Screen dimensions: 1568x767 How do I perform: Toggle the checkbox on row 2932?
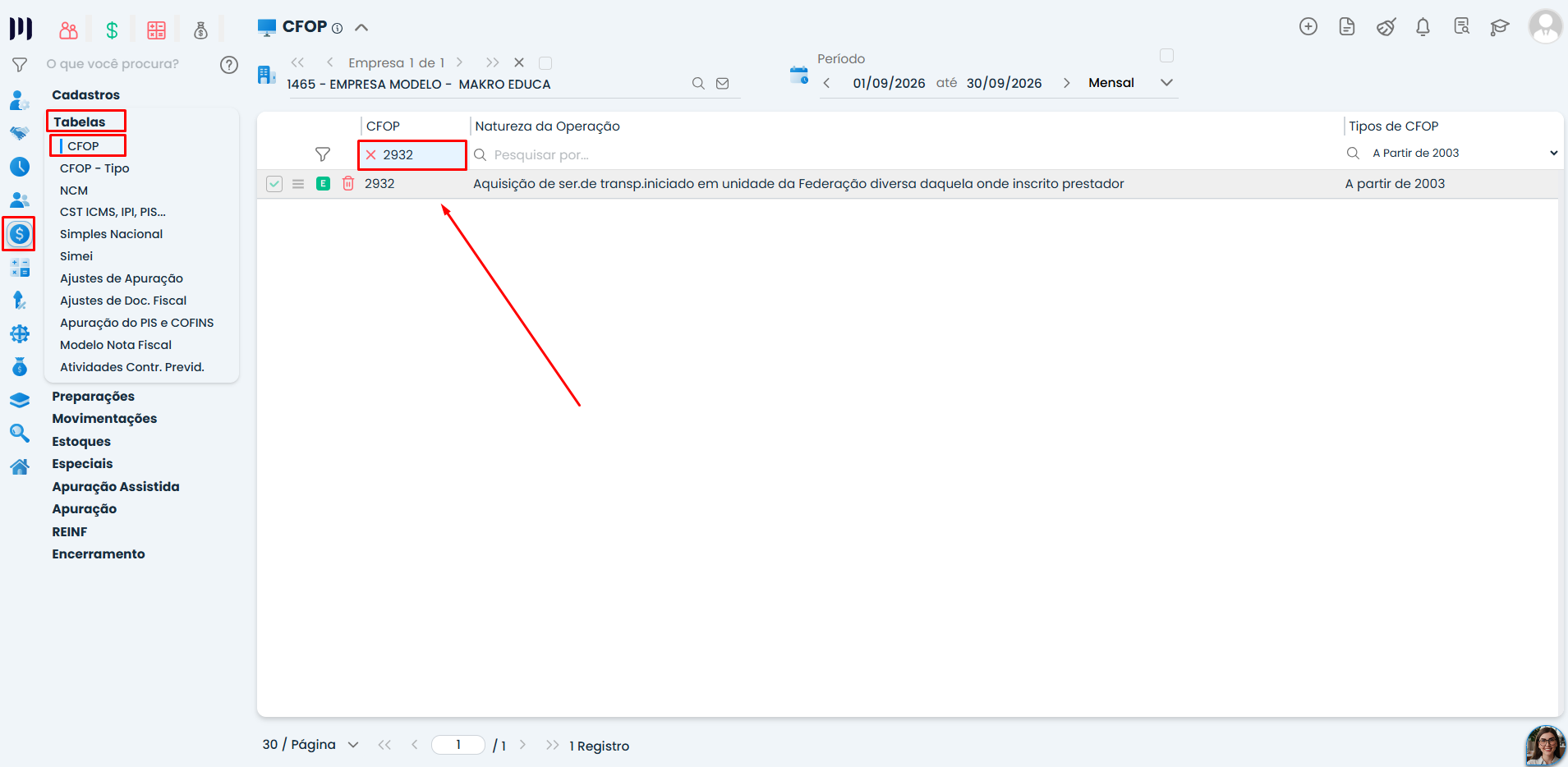(x=274, y=184)
